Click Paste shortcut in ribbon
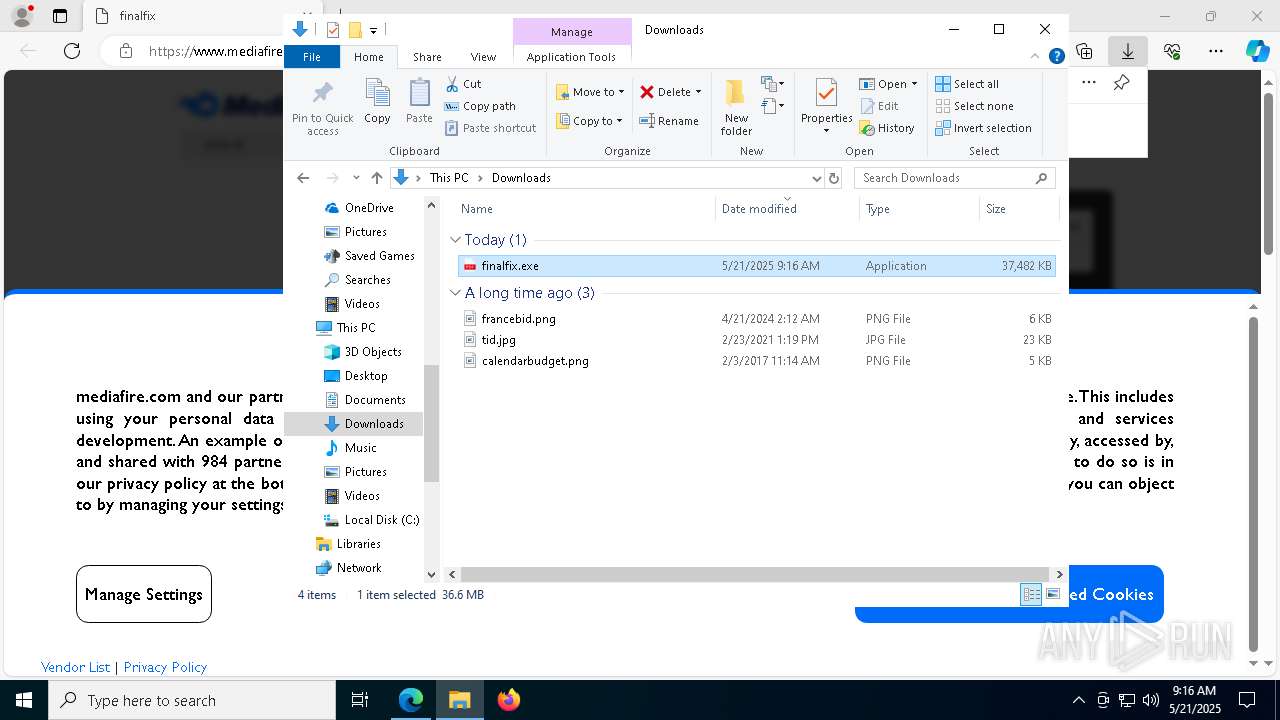Image resolution: width=1280 pixels, height=720 pixels. pos(490,128)
